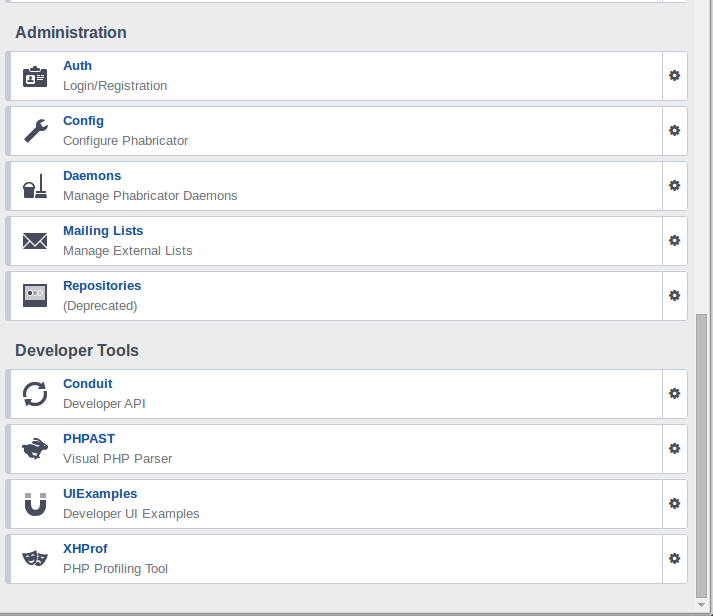
Task: Open the UIExamples application link
Action: pos(100,494)
